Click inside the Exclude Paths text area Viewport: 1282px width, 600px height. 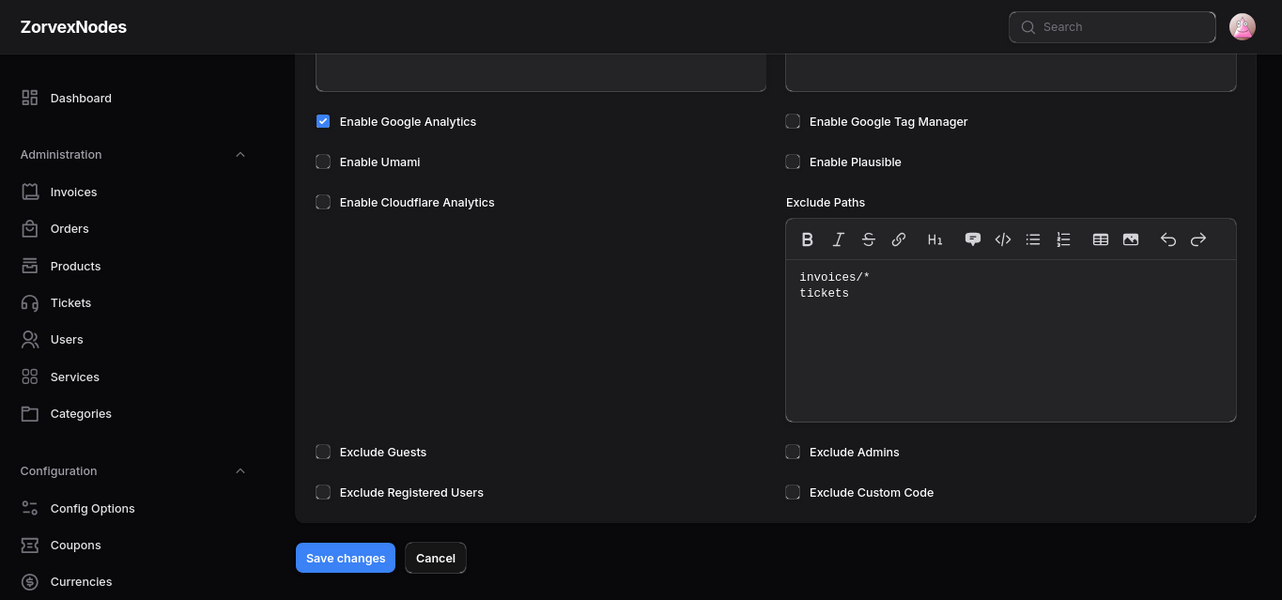pyautogui.click(x=1011, y=340)
